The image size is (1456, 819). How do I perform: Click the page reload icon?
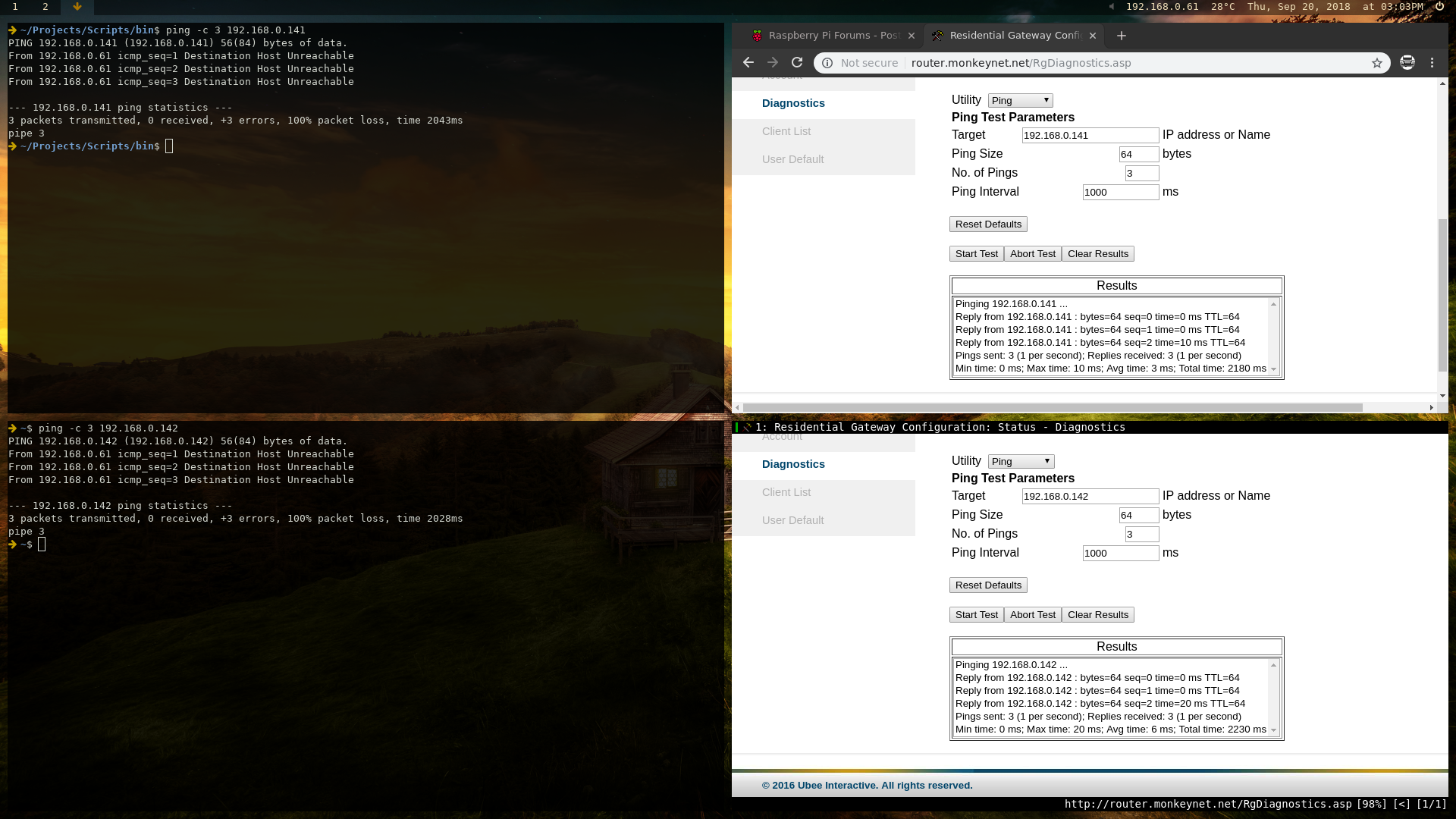click(797, 63)
